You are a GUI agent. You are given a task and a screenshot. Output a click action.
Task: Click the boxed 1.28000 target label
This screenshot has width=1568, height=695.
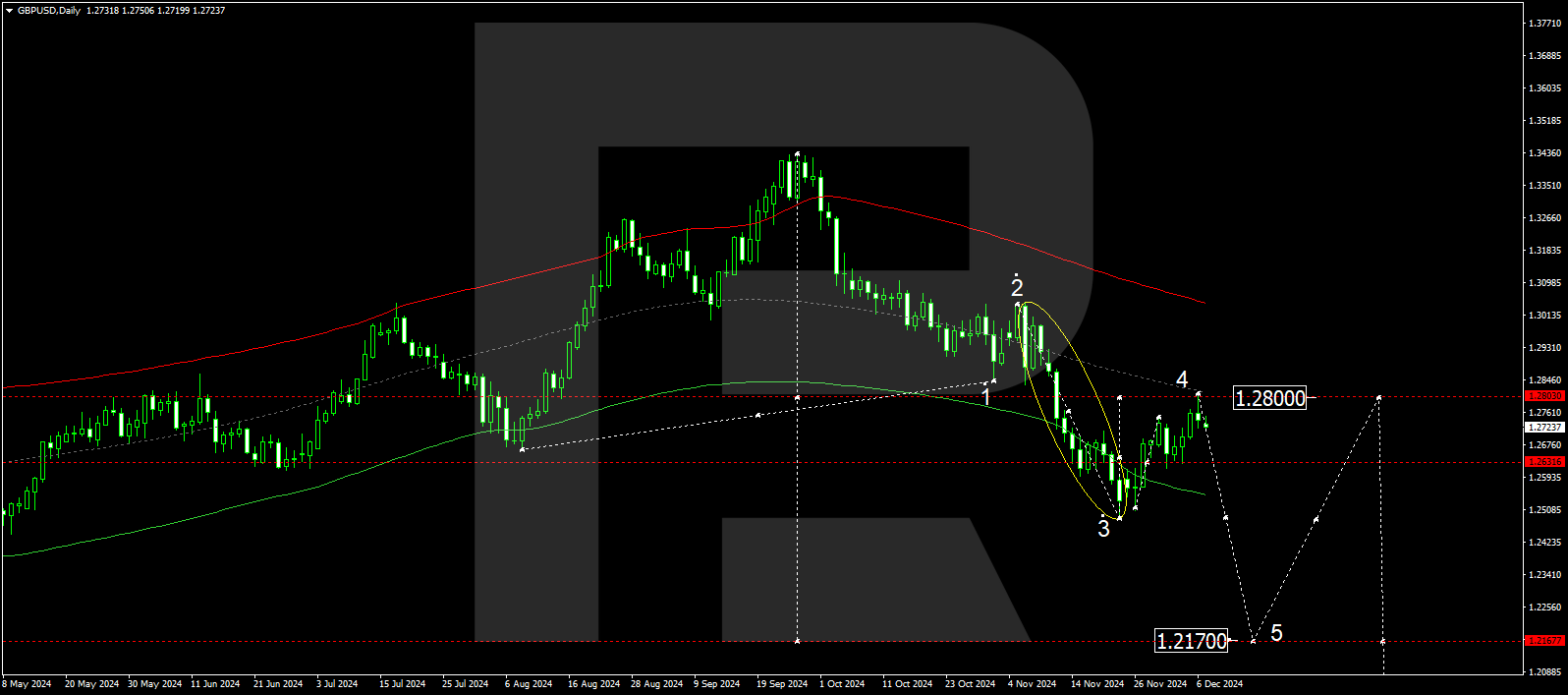click(x=1270, y=398)
